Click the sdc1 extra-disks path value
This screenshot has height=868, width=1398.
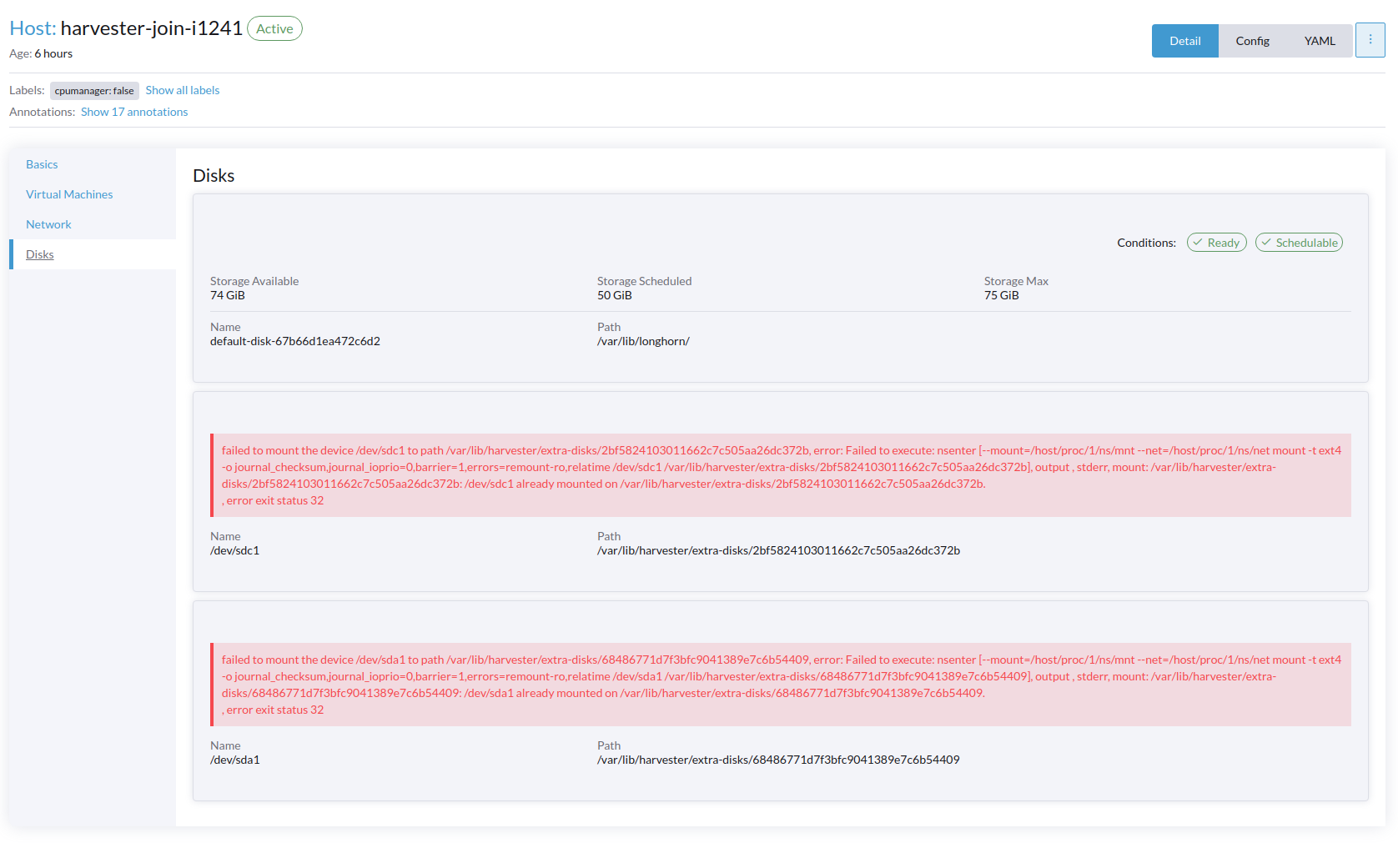pos(779,550)
